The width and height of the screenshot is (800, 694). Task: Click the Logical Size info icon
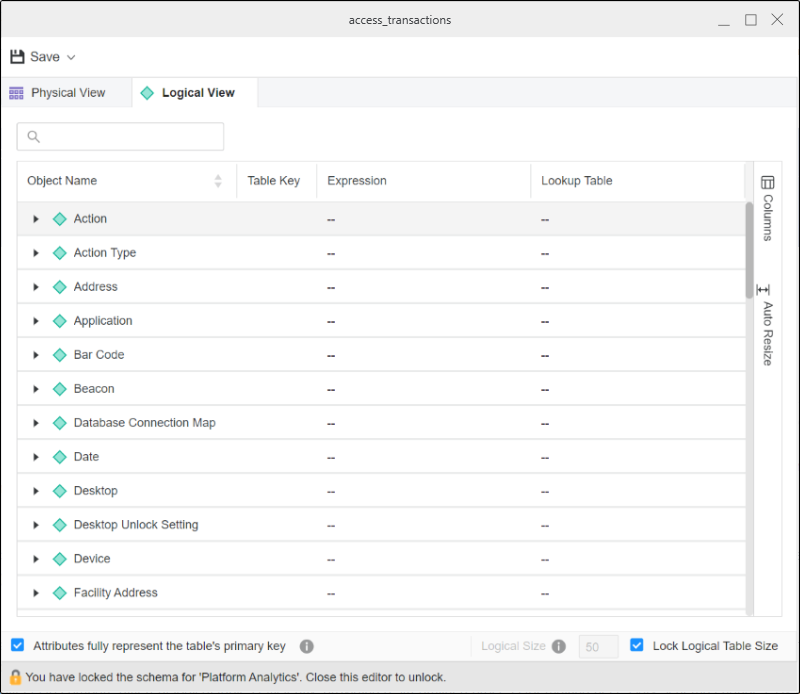coord(559,646)
